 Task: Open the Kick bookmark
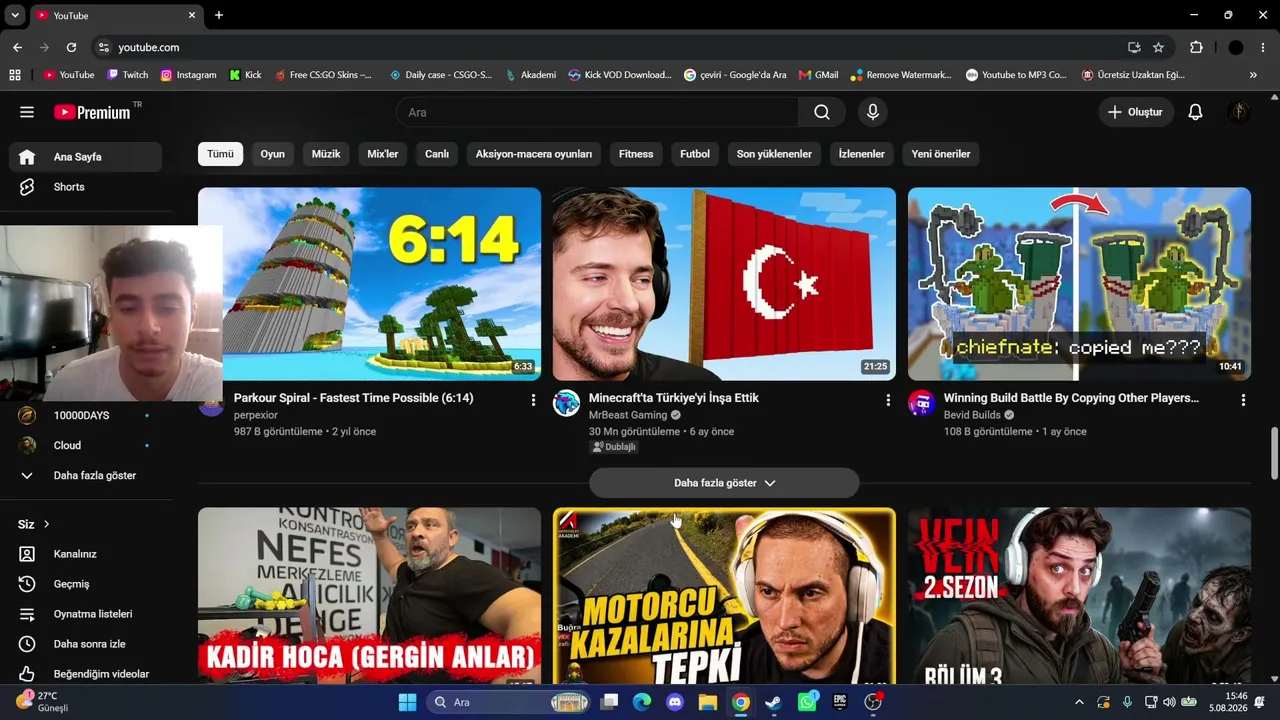coord(245,75)
